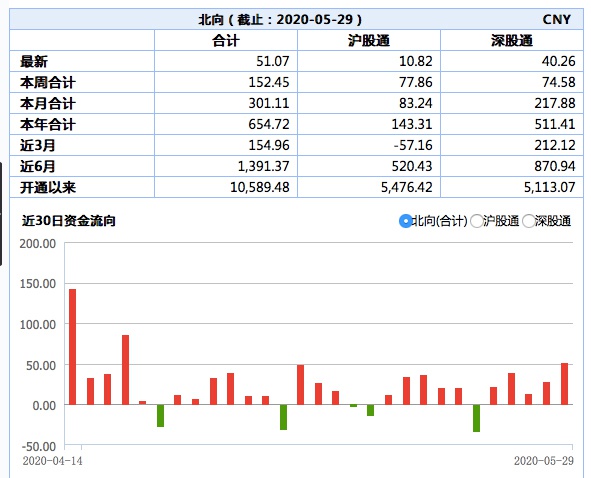Viewport: 591px width, 478px height.
Task: Click the value 654.72
Action: pyautogui.click(x=269, y=124)
